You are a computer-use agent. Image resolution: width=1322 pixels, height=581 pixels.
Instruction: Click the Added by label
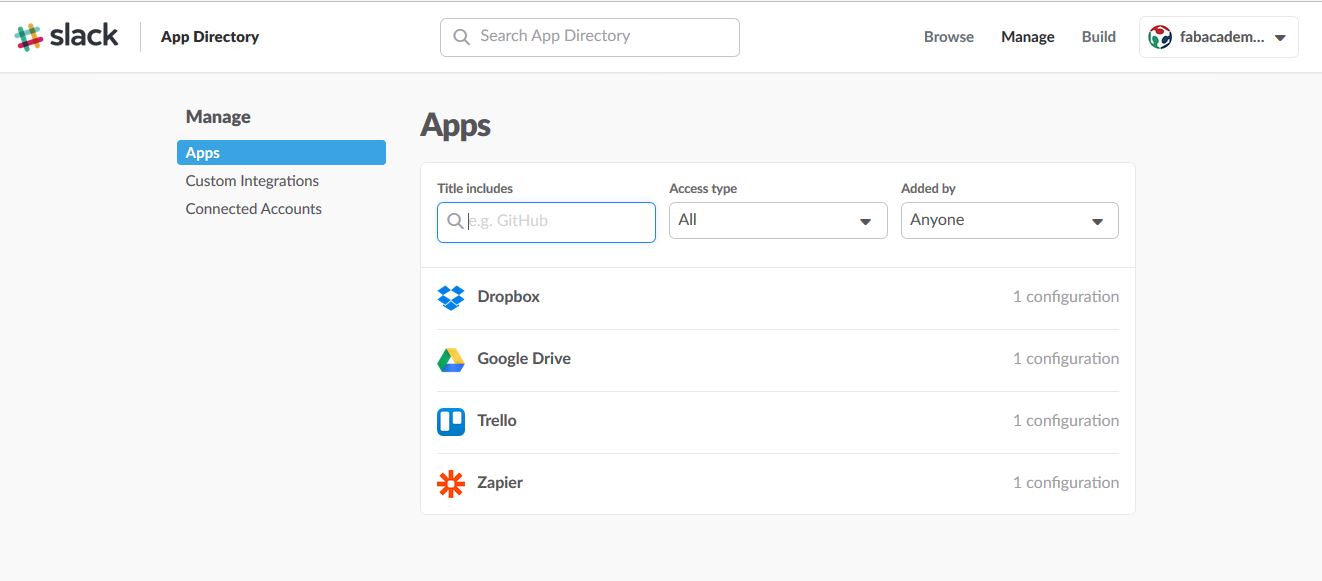pyautogui.click(x=928, y=188)
